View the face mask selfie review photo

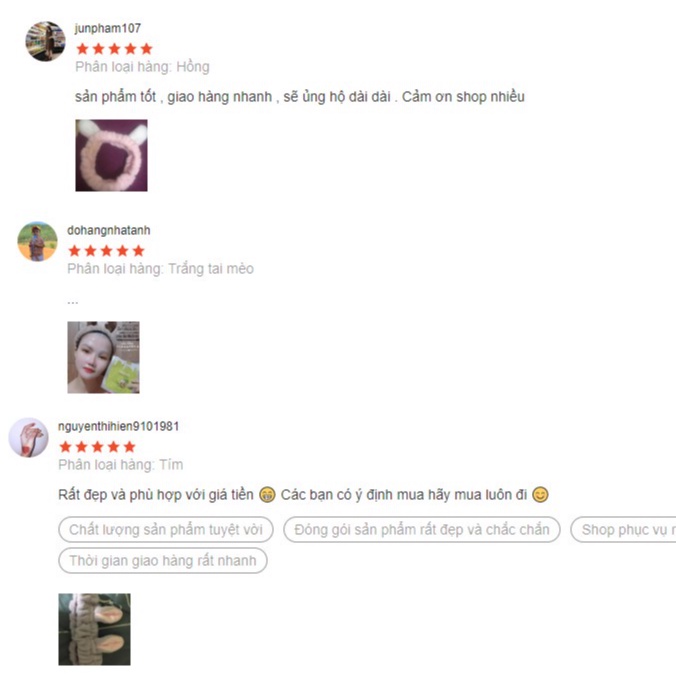coord(103,357)
